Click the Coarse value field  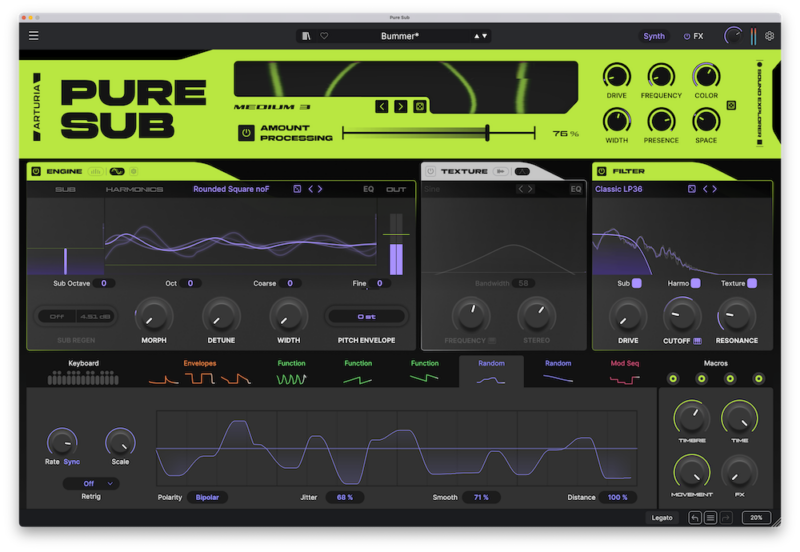(x=290, y=283)
